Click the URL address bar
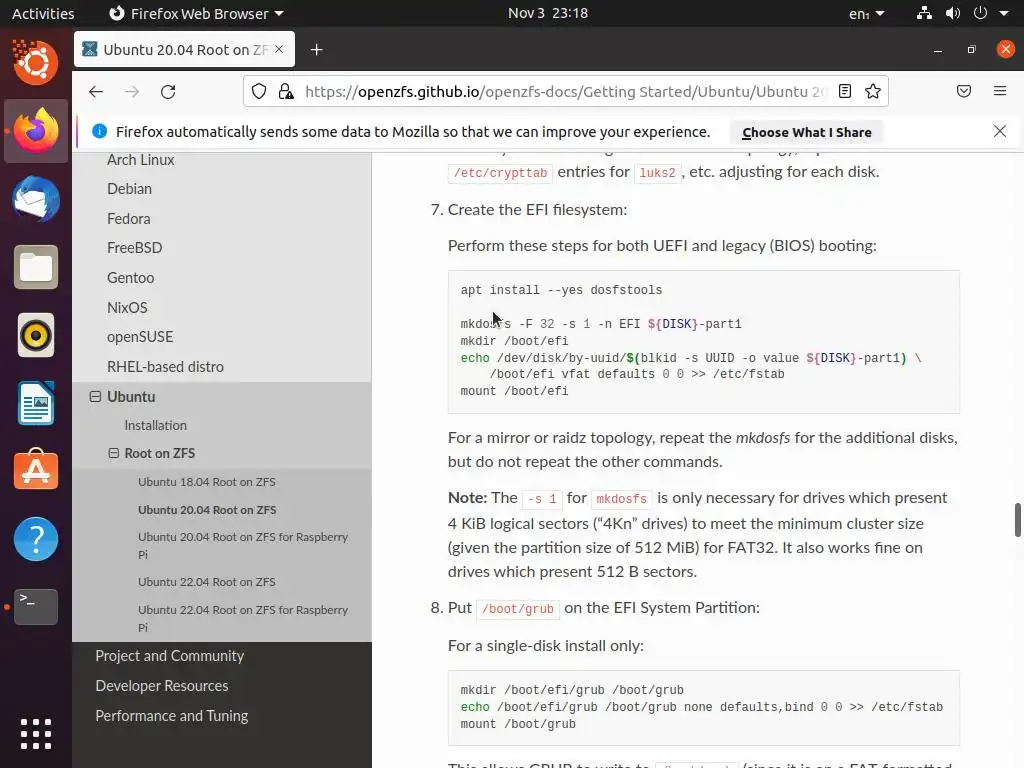This screenshot has height=768, width=1024. click(566, 91)
